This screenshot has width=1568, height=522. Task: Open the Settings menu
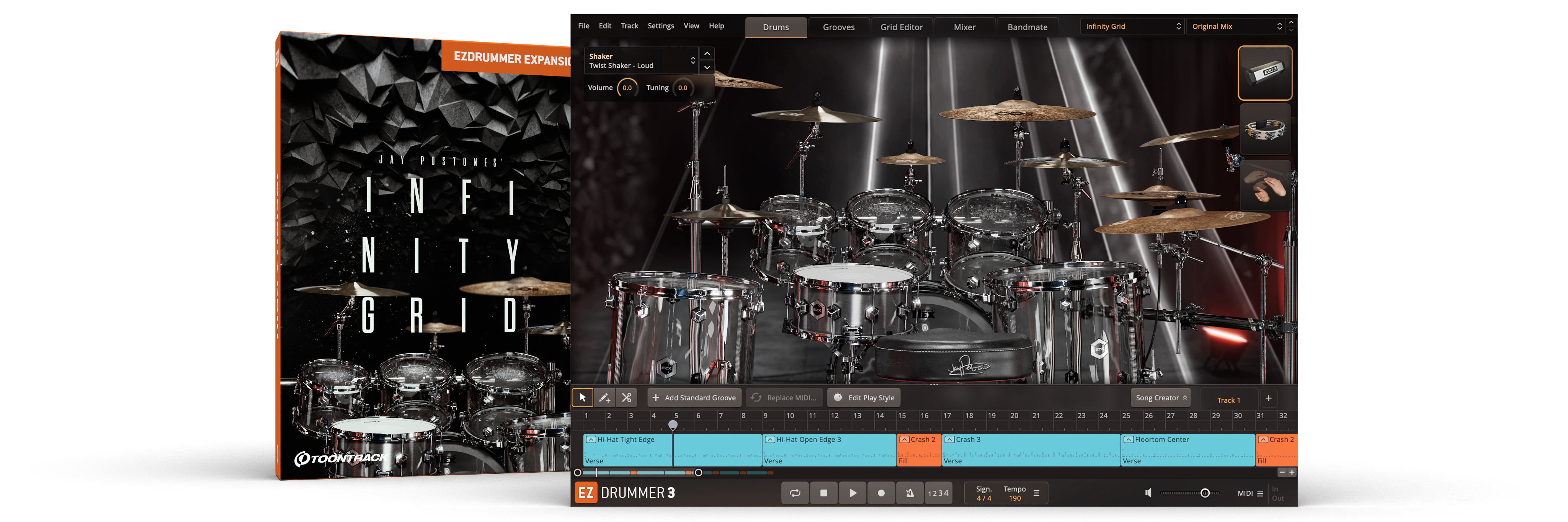660,26
